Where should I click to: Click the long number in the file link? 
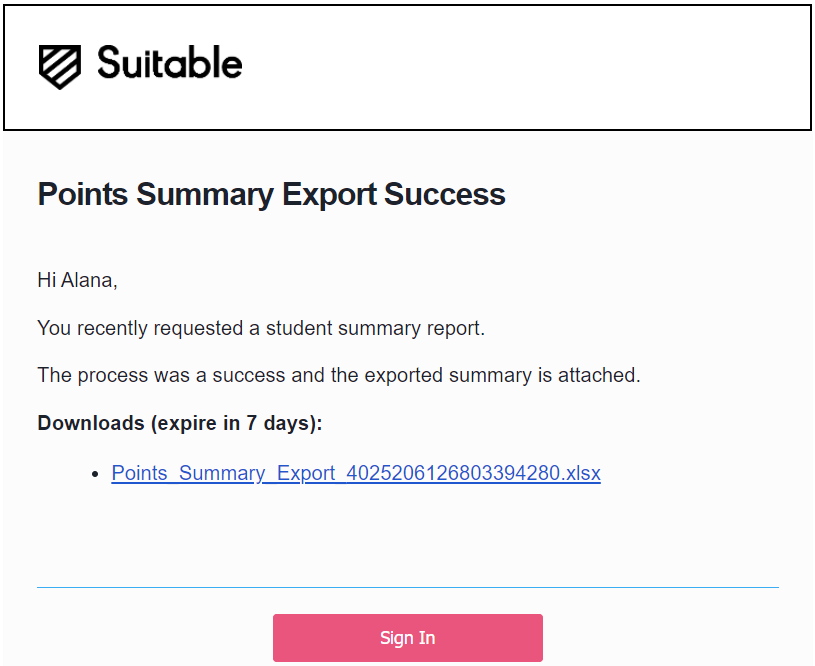[453, 473]
